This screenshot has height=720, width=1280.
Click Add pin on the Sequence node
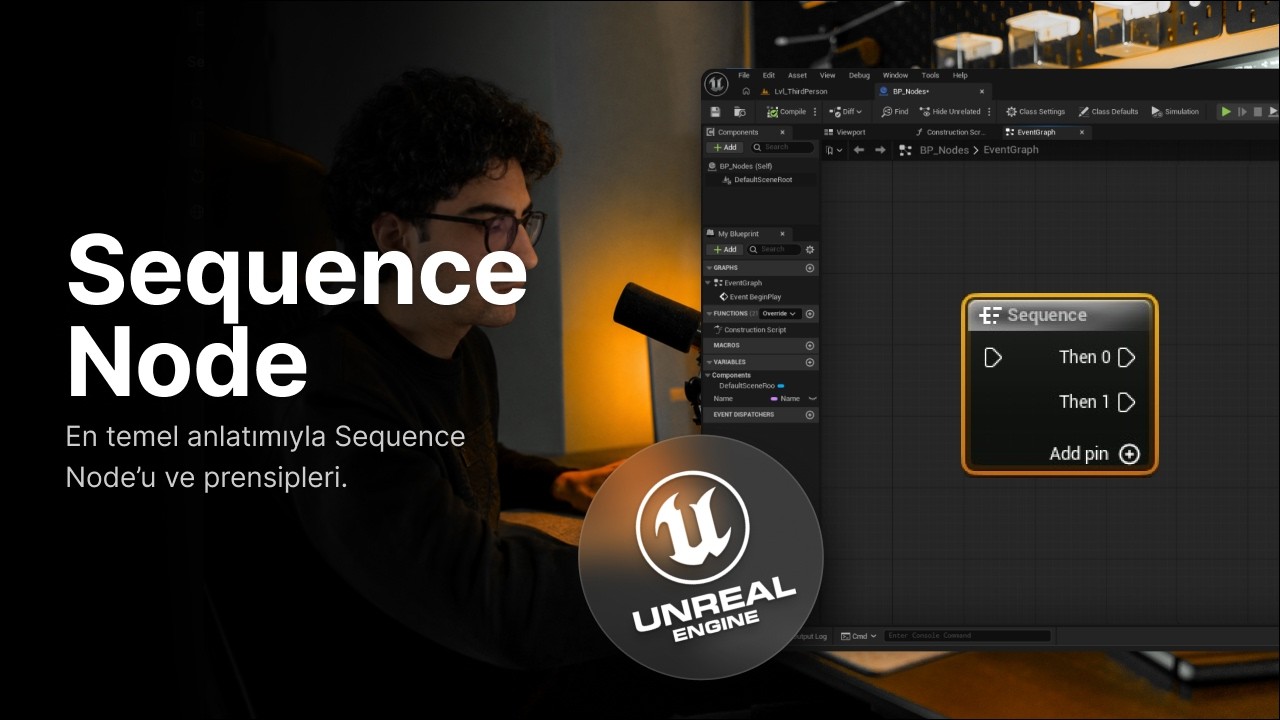tap(1094, 454)
